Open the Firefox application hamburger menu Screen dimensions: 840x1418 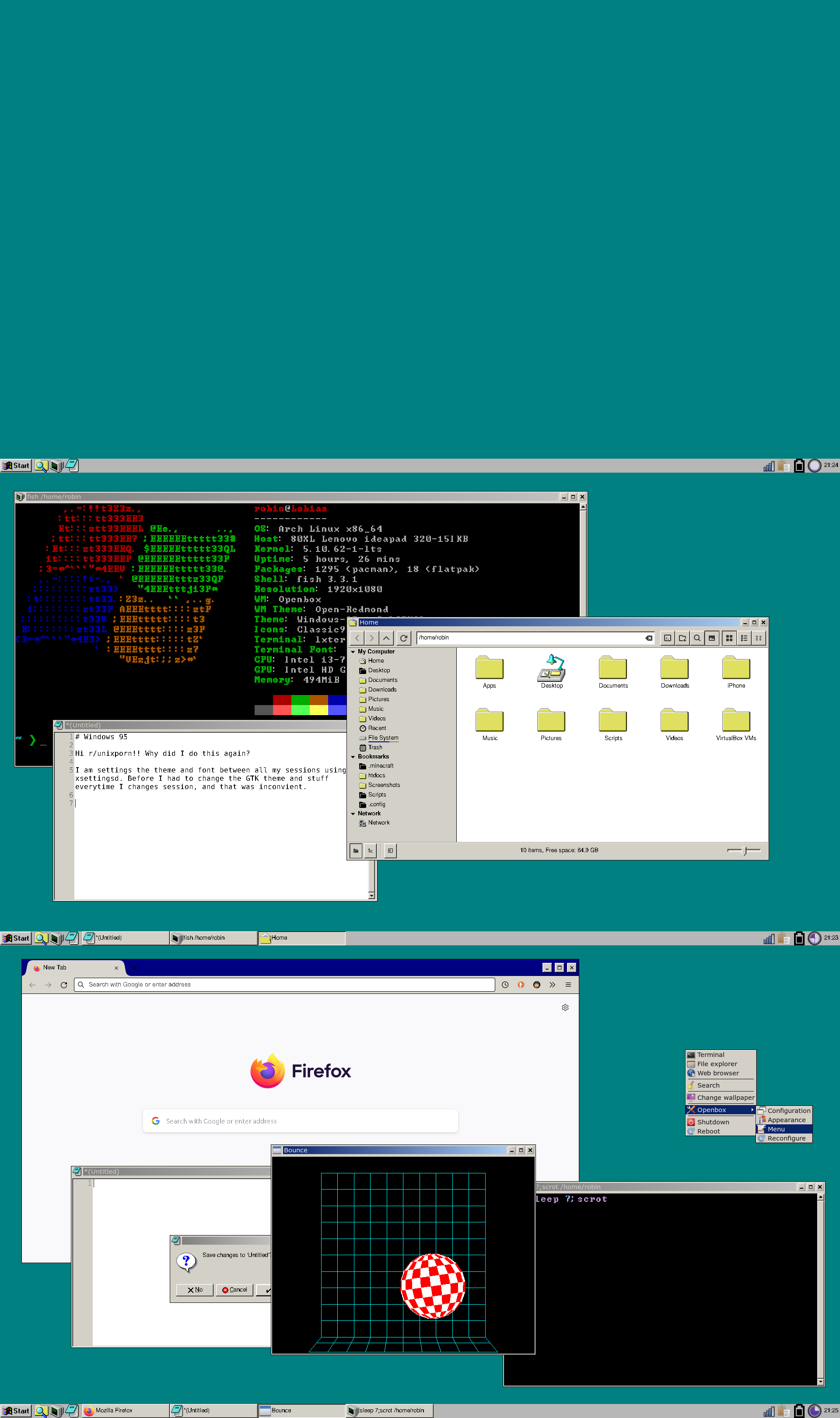pyautogui.click(x=568, y=984)
